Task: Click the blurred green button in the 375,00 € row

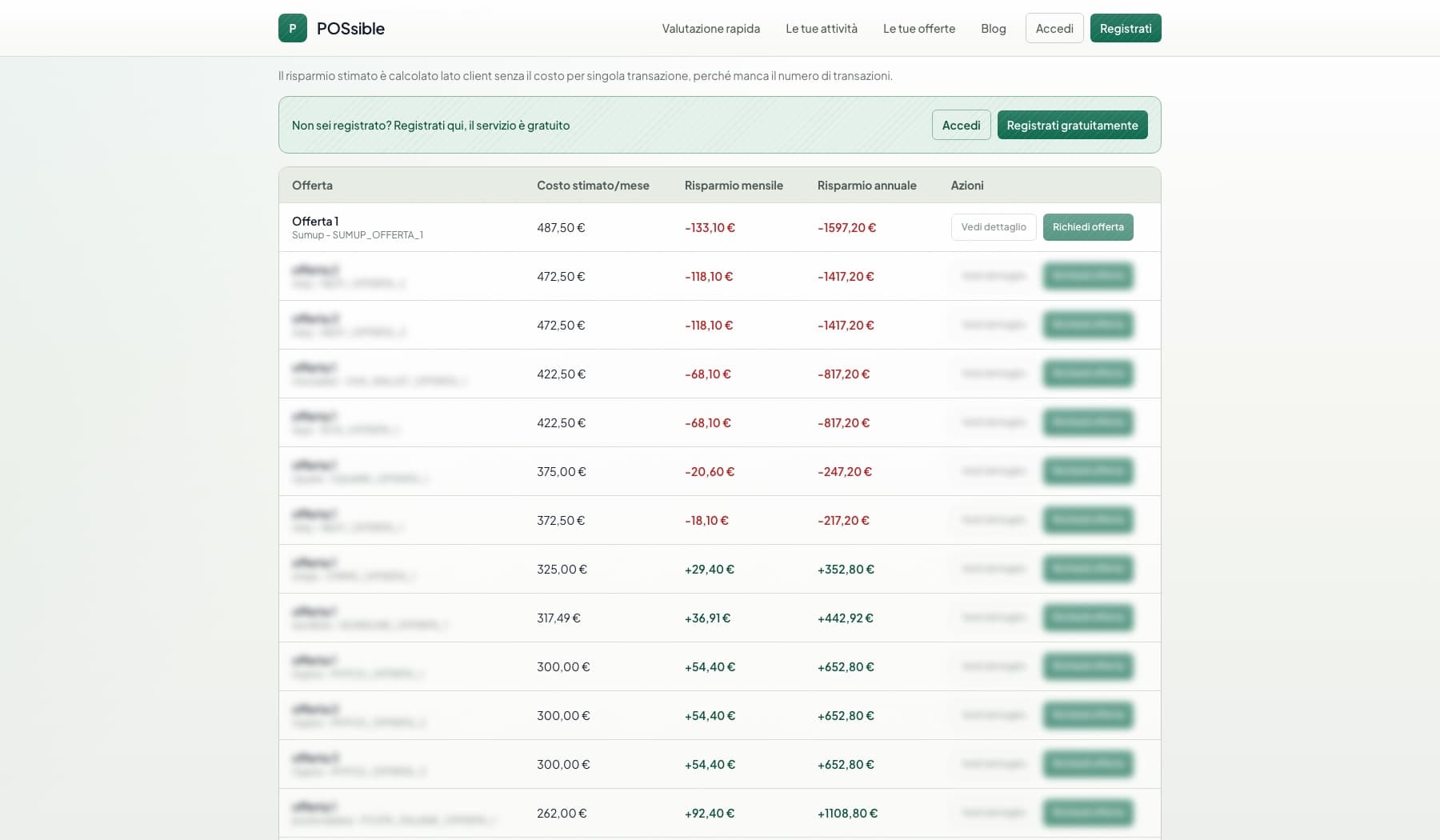Action: pyautogui.click(x=1088, y=471)
